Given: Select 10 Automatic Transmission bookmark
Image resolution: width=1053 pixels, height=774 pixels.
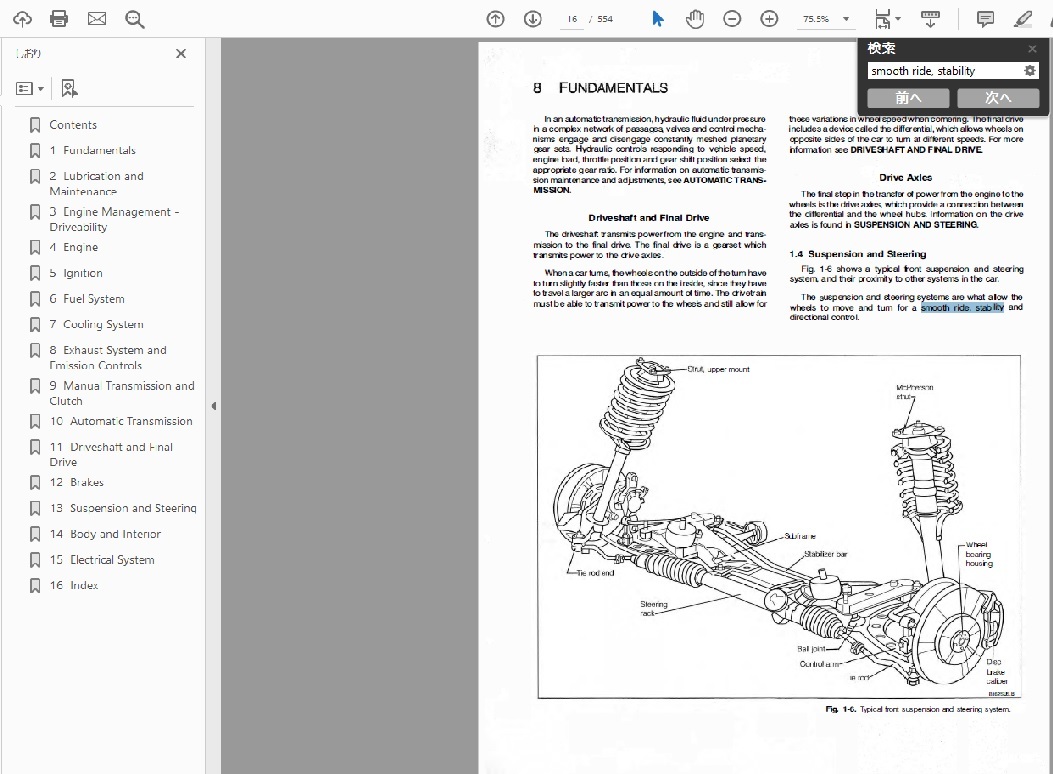Looking at the screenshot, I should point(121,422).
